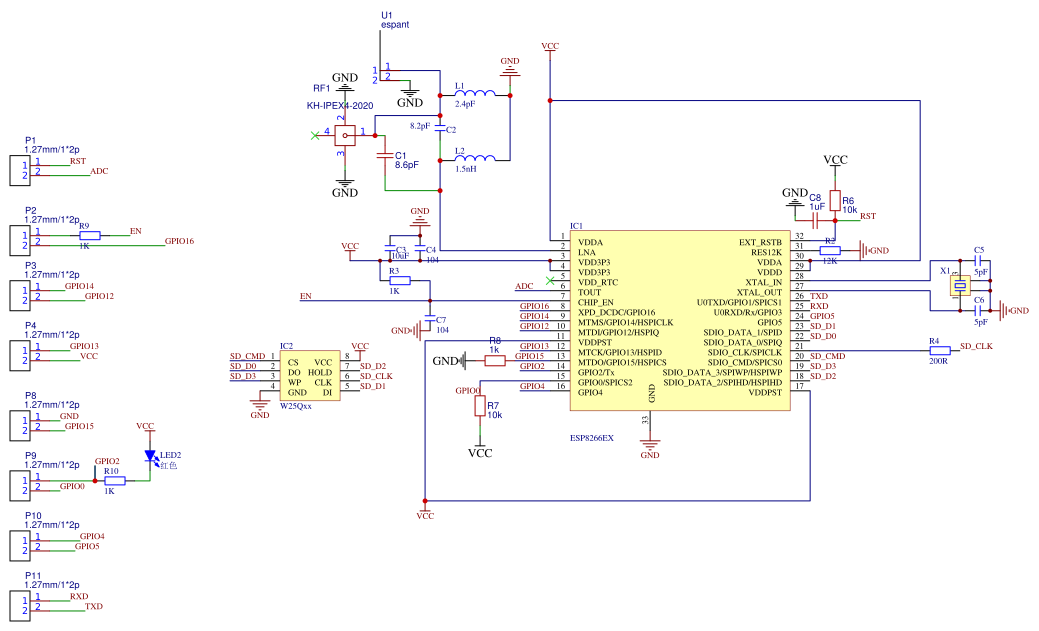Image resolution: width=1039 pixels, height=631 pixels.
Task: Select the R7 10k pull-up resistor
Action: tap(480, 405)
